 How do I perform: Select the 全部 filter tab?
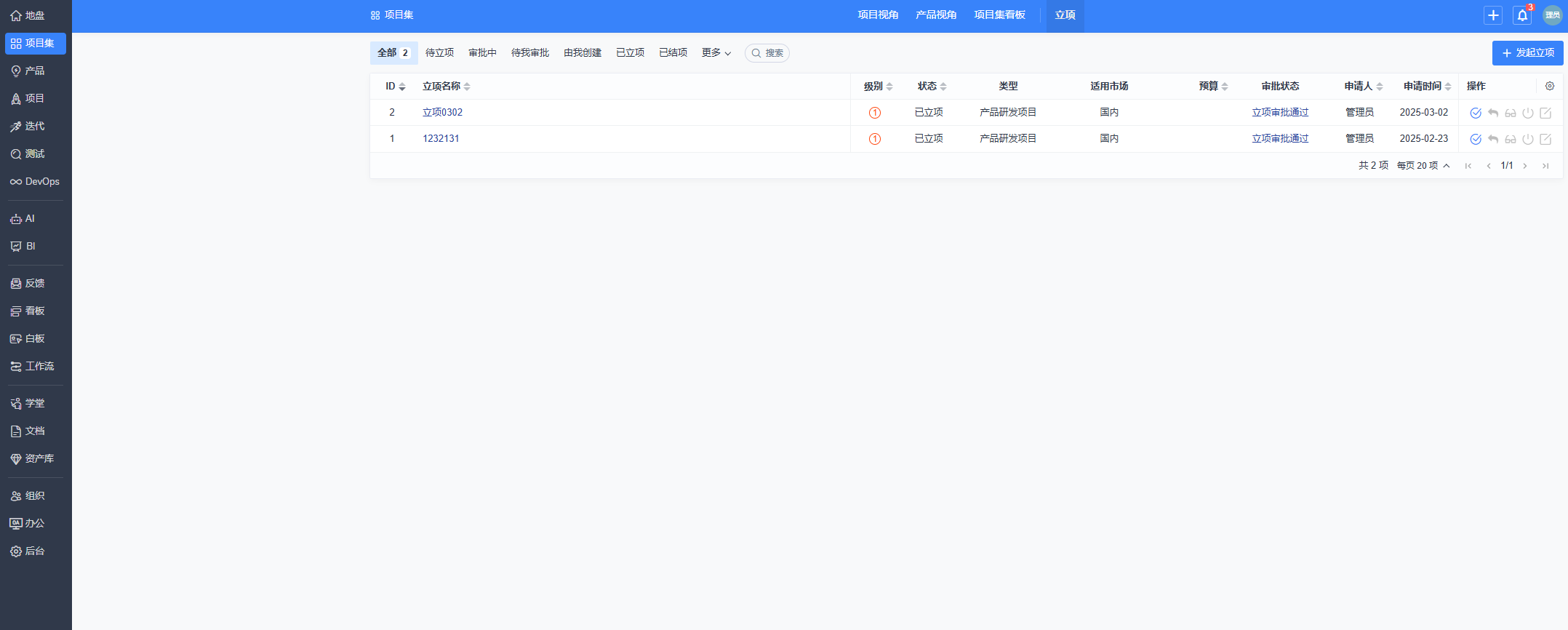394,53
